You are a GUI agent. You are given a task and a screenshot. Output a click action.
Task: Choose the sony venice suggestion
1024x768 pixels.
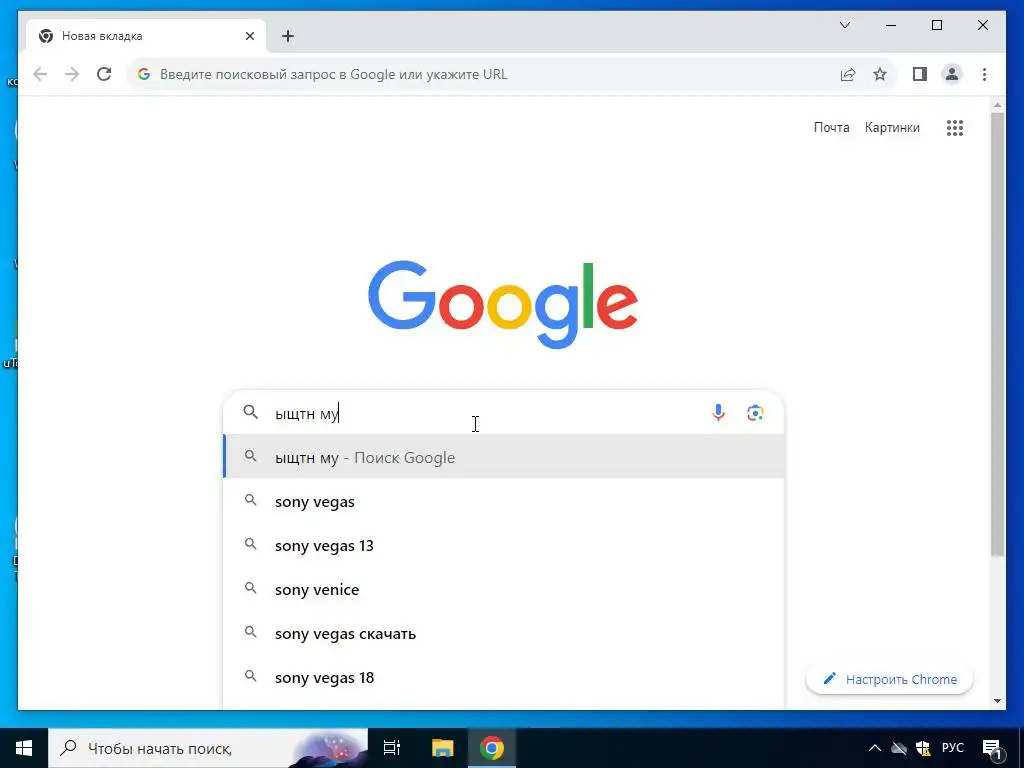pyautogui.click(x=504, y=590)
